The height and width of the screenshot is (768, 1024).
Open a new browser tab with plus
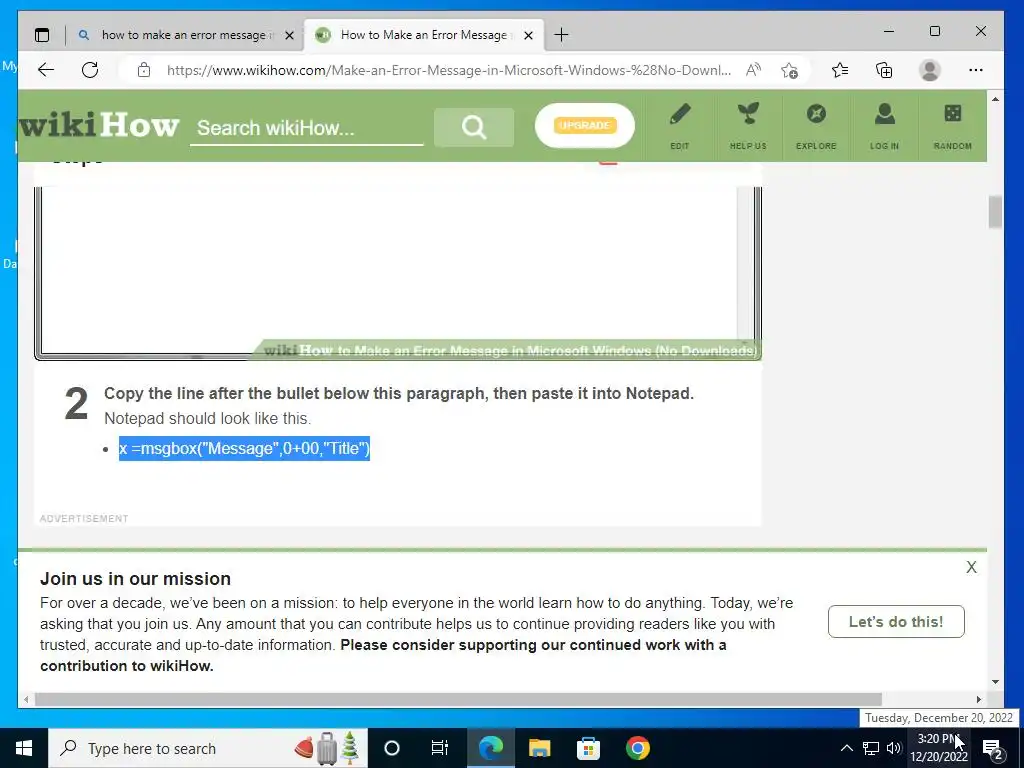[561, 35]
